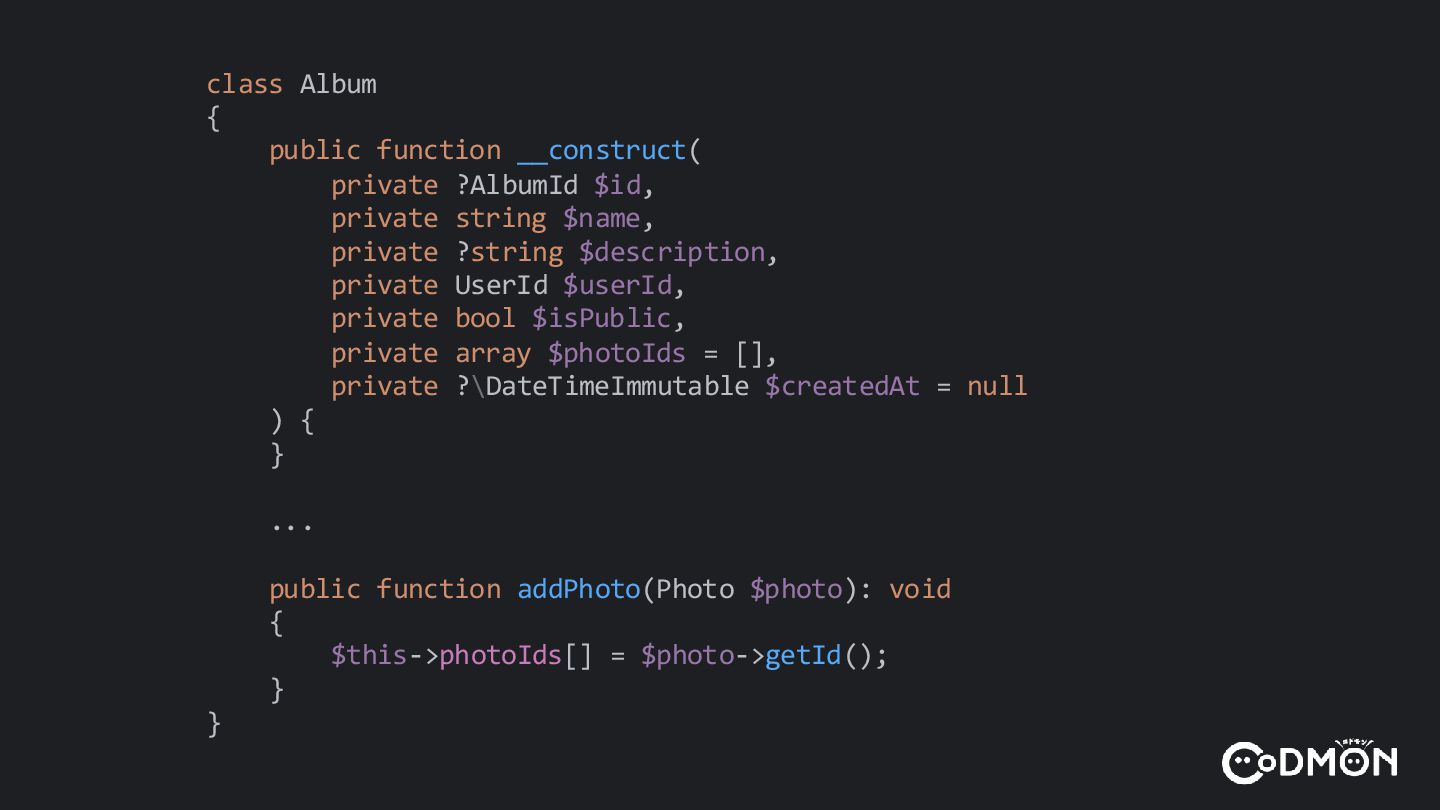Screen dimensions: 1440x810
Task: Click the $isPublic variable
Action: coord(601,318)
